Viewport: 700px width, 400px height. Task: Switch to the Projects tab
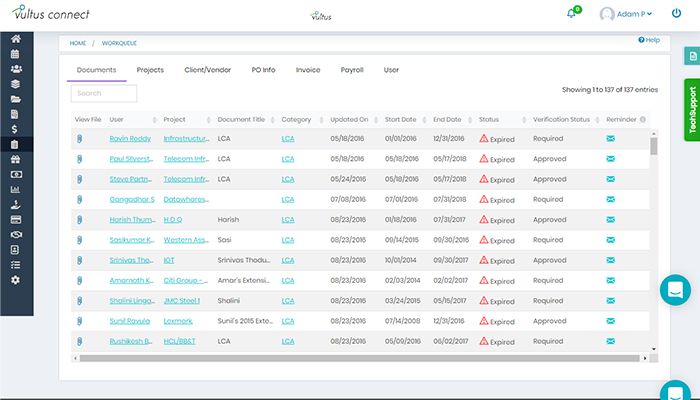pyautogui.click(x=150, y=70)
